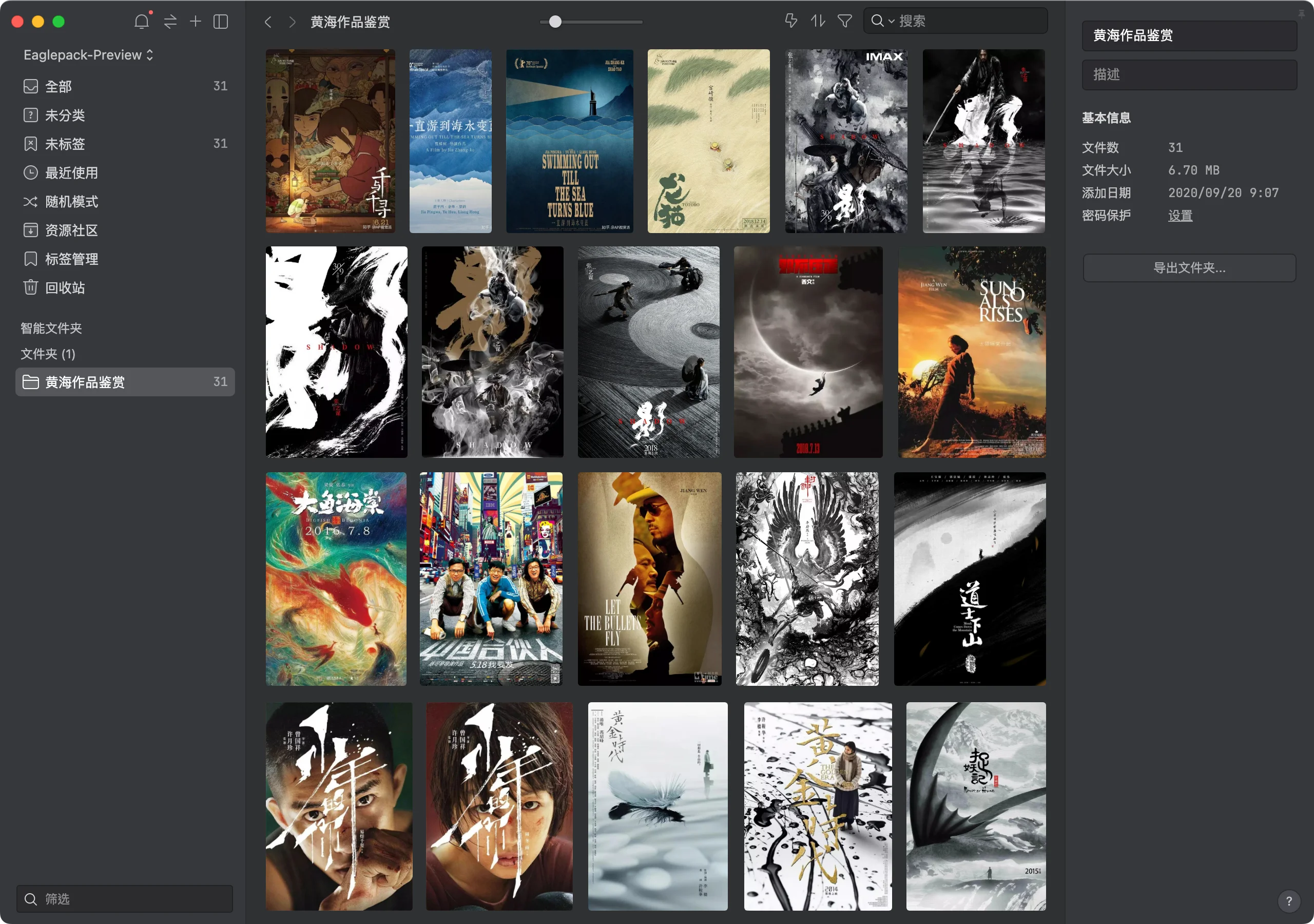The image size is (1314, 924).
Task: Open the notifications bell icon
Action: pyautogui.click(x=142, y=21)
